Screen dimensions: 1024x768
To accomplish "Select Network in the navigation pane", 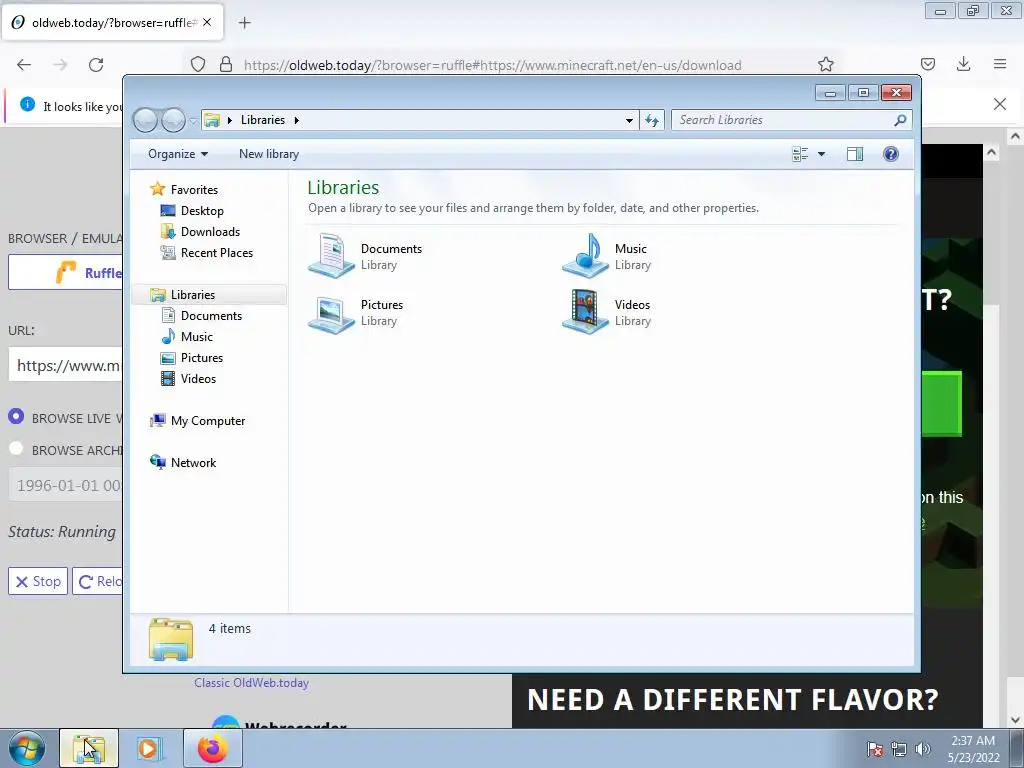I will 193,462.
